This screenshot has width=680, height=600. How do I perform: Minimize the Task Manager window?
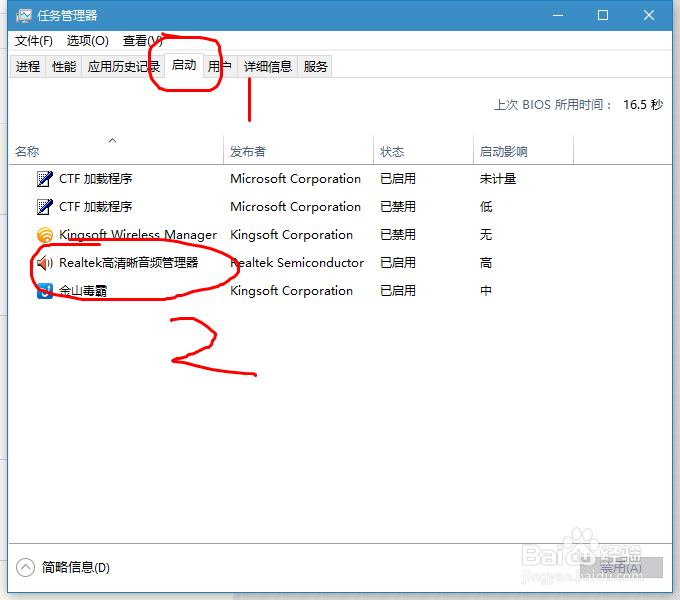[558, 16]
